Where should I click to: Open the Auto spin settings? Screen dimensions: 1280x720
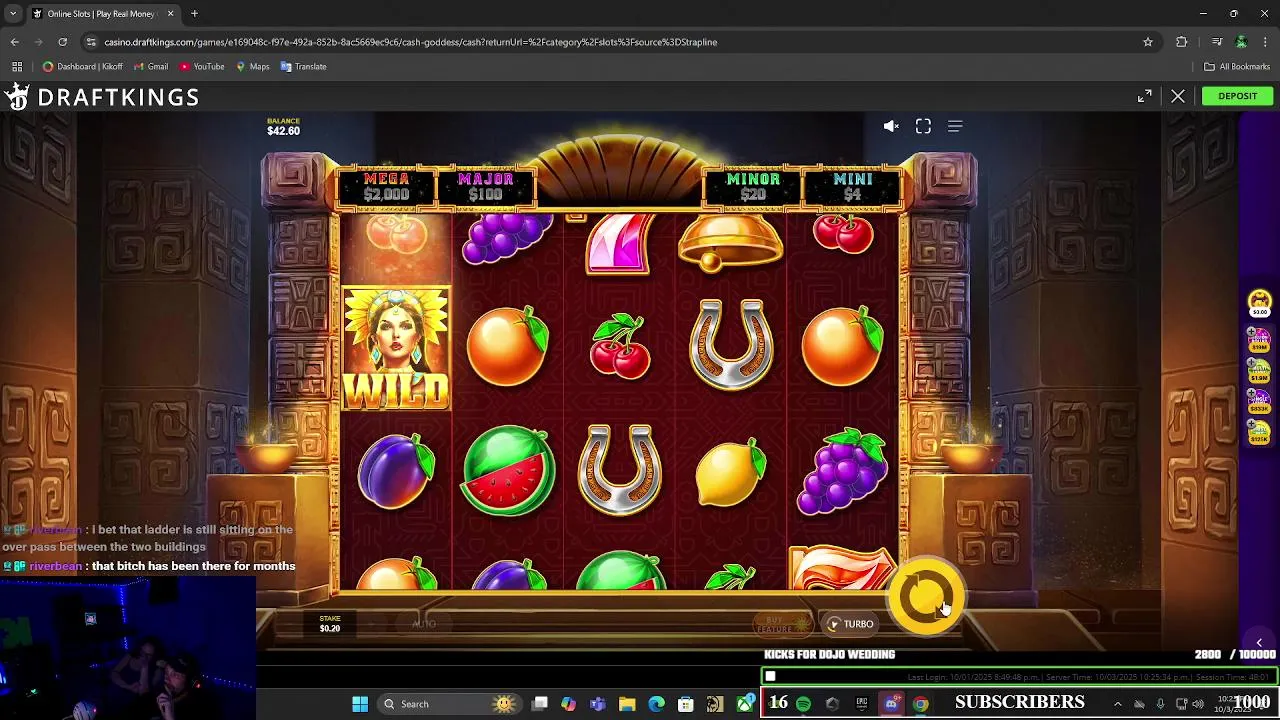point(424,624)
